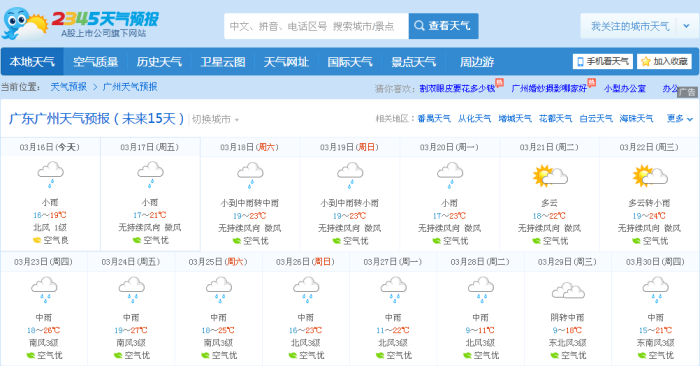Click the overcast cloud icon for 03月29日

pos(568,291)
